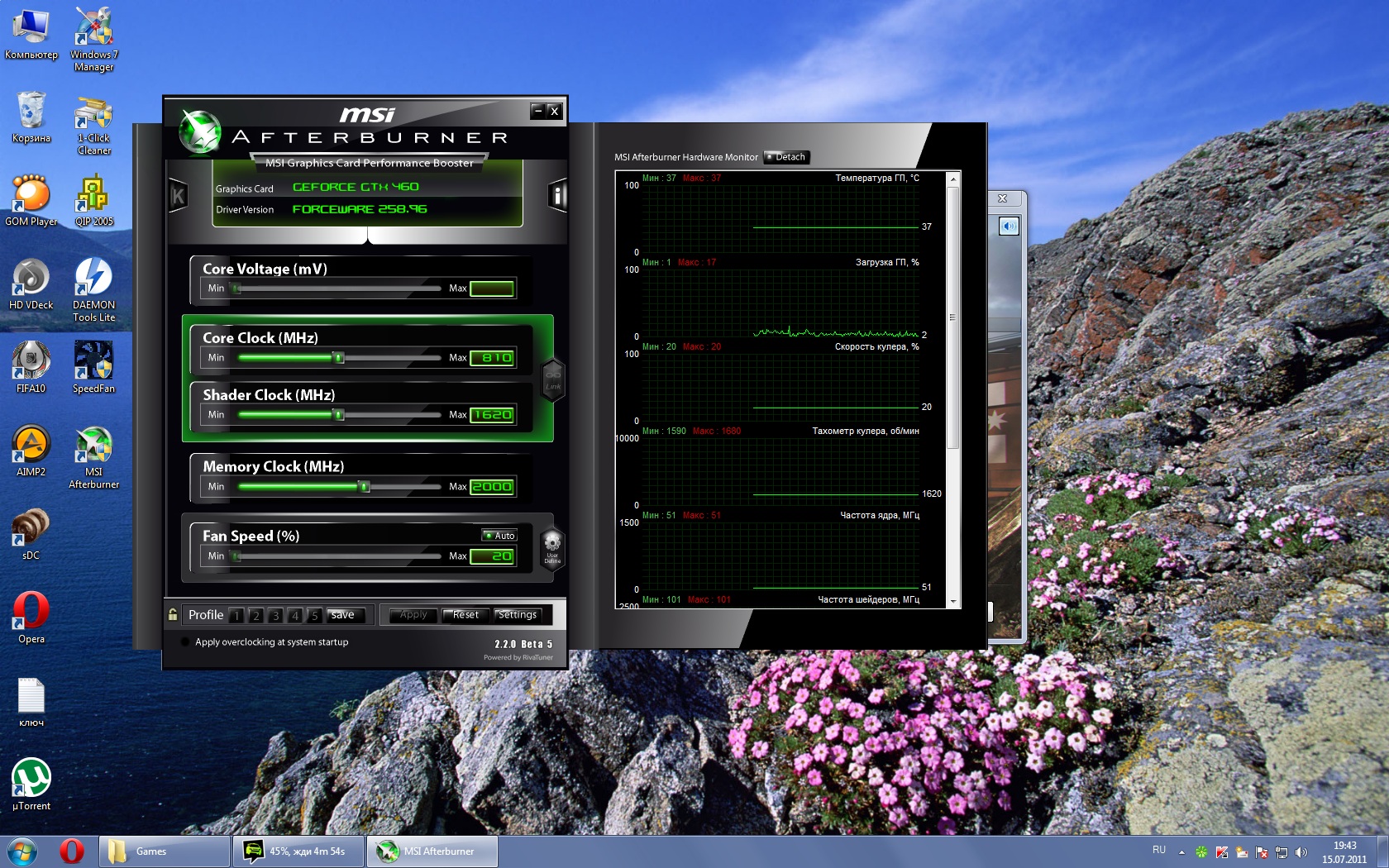Image resolution: width=1389 pixels, height=868 pixels.
Task: Open AIMP2 desktop icon
Action: point(31,451)
